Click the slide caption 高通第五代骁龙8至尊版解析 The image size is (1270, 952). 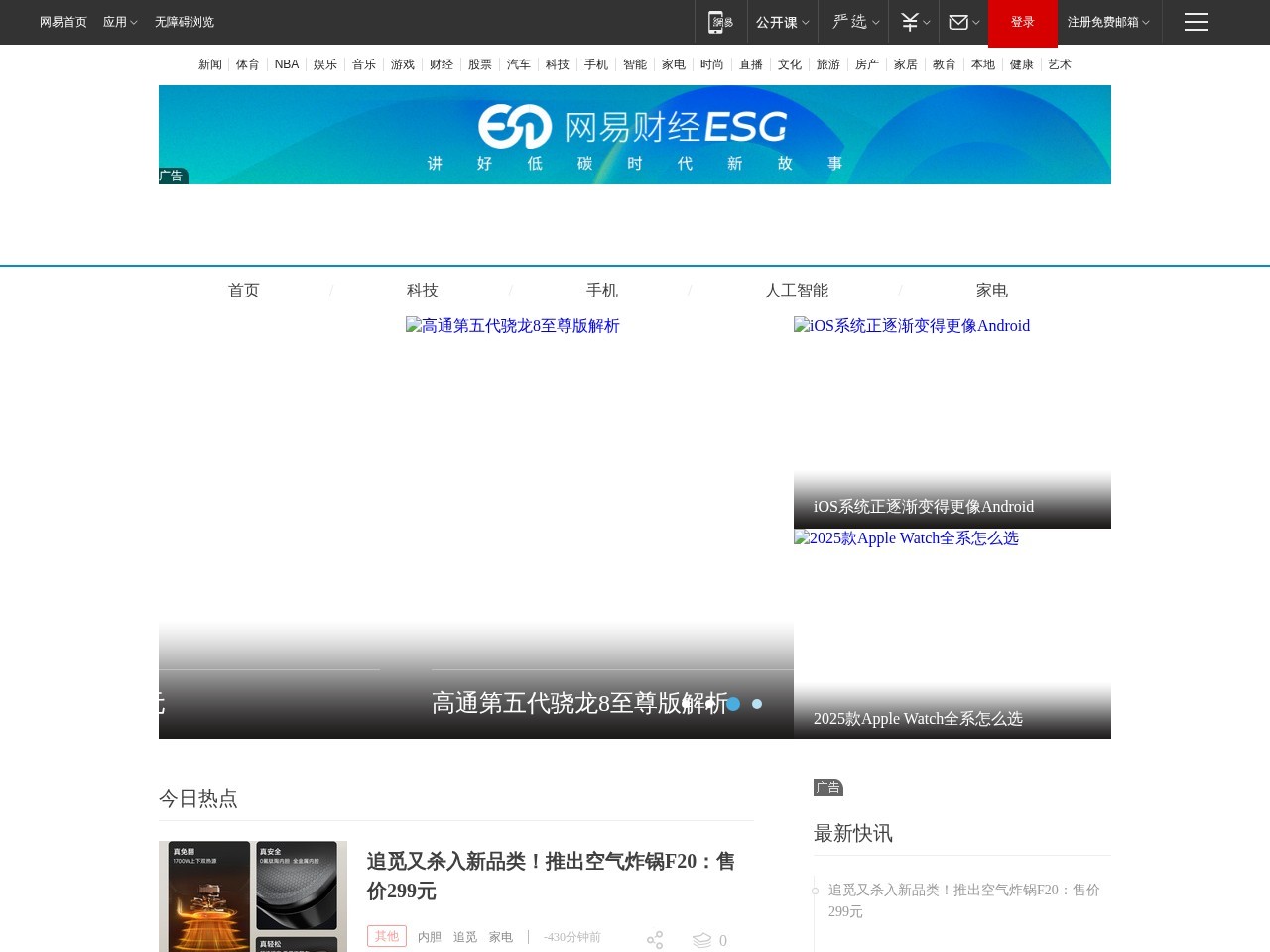(579, 703)
